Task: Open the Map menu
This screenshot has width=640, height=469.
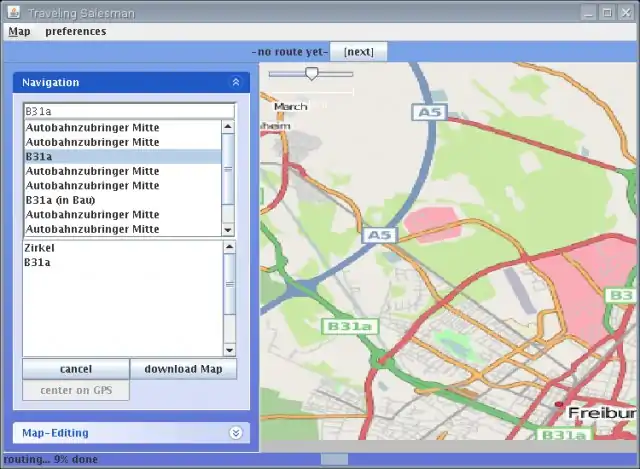Action: click(x=19, y=31)
